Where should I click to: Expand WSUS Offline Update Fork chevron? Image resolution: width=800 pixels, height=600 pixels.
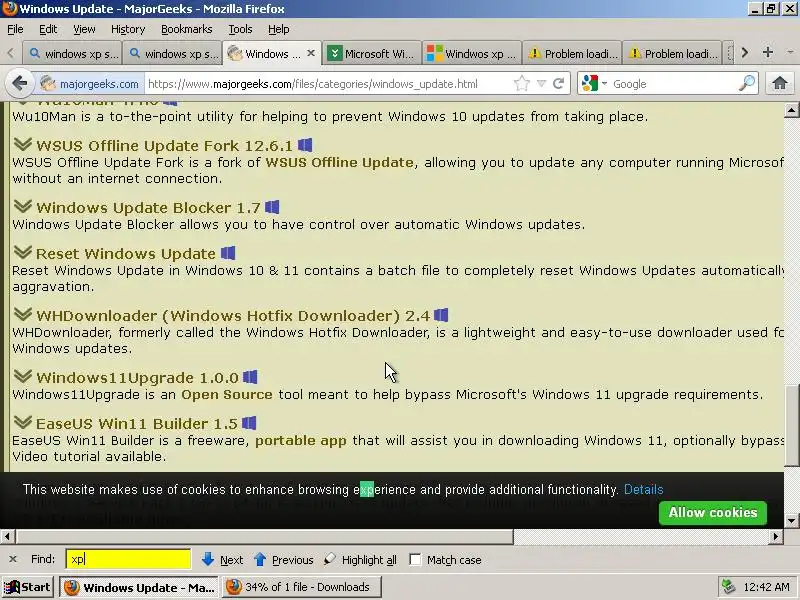click(x=22, y=145)
